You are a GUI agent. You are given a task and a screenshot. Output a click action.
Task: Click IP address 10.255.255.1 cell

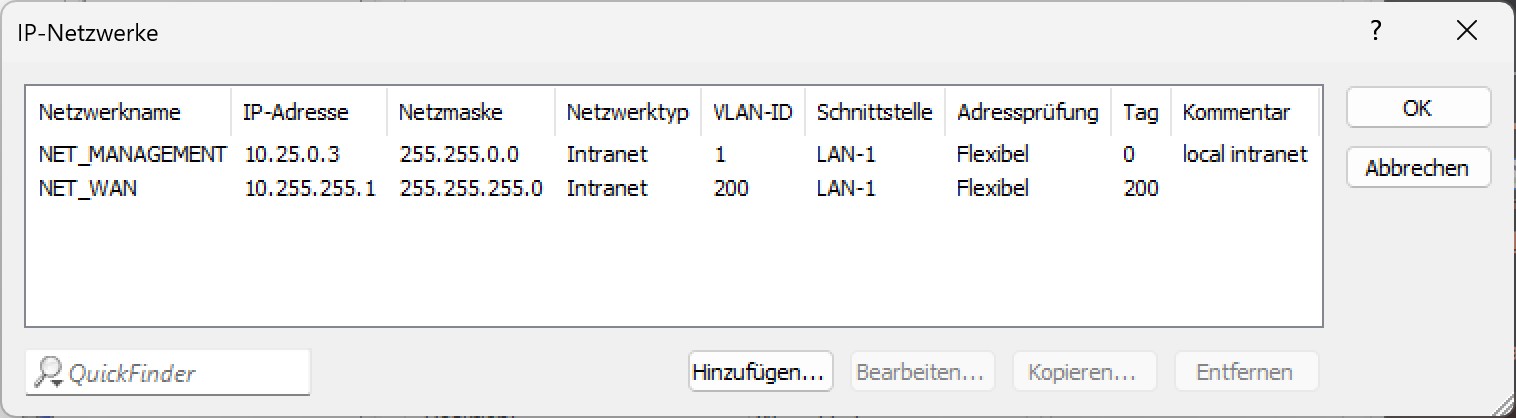point(310,188)
